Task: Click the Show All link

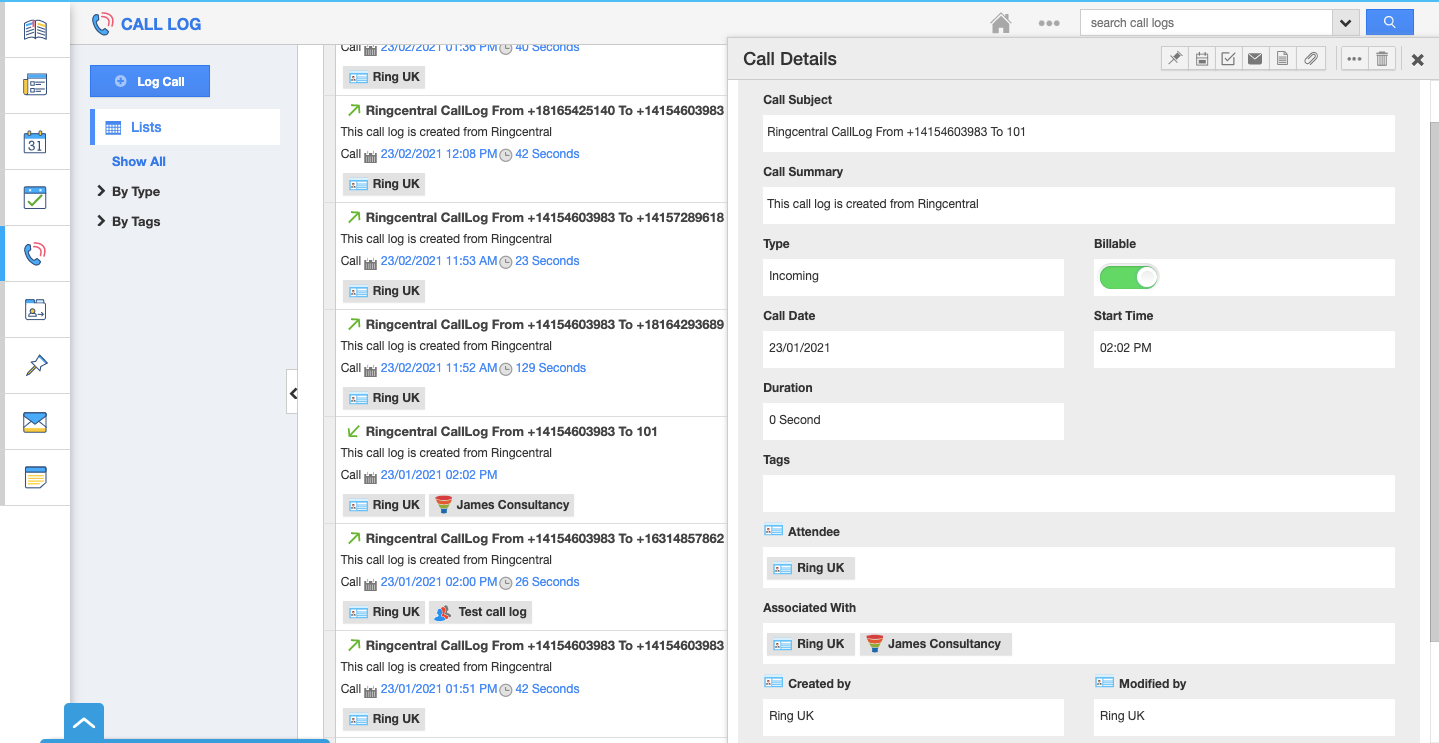Action: [139, 162]
